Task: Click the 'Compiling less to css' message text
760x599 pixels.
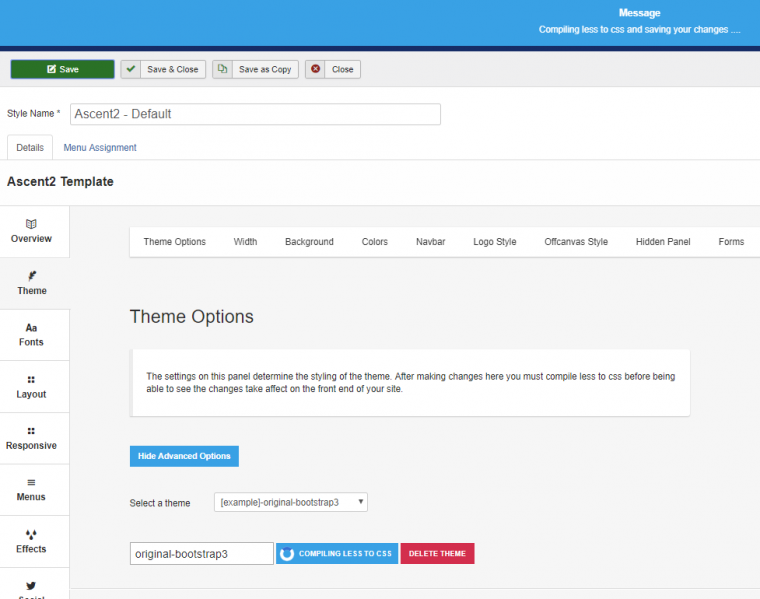Action: [x=639, y=30]
